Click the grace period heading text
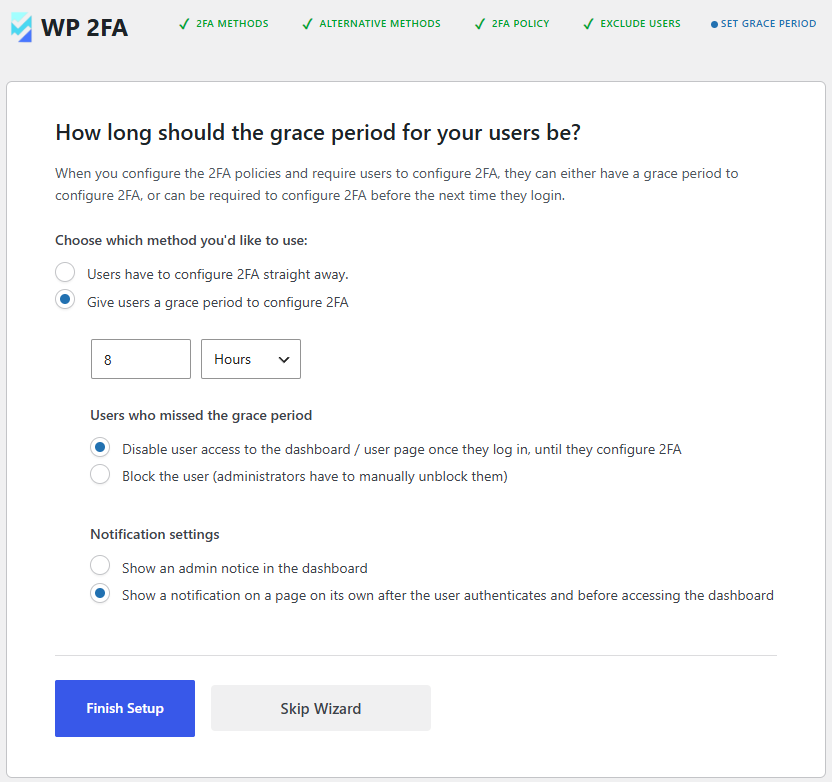832x782 pixels. (x=318, y=133)
